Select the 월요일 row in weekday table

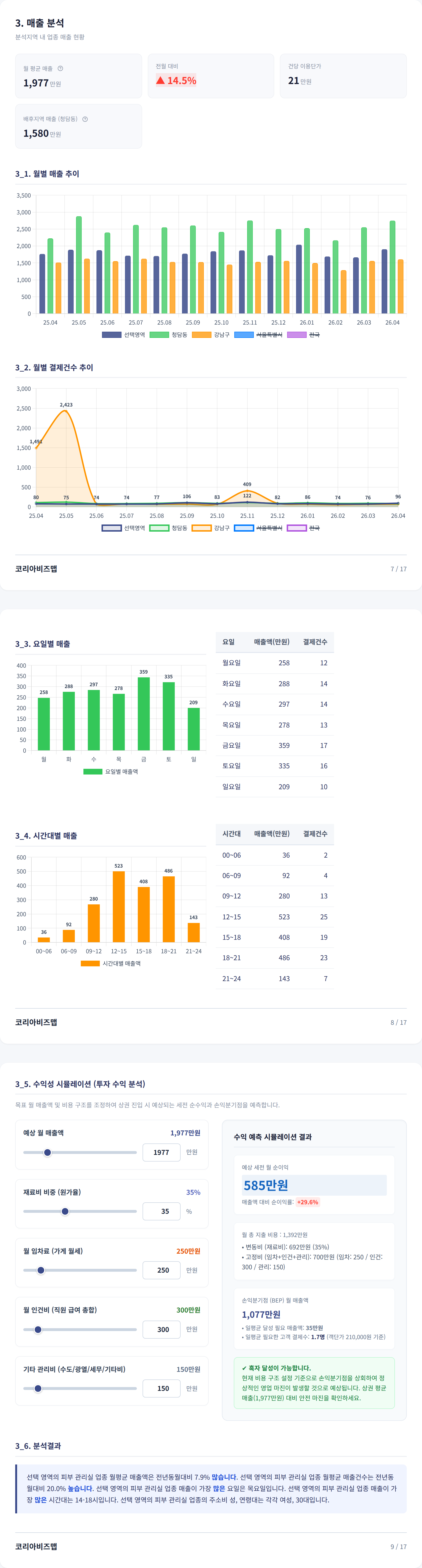click(x=275, y=663)
